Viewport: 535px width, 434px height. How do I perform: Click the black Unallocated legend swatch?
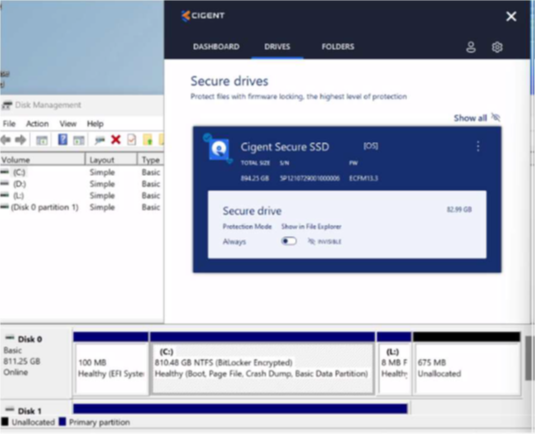click(5, 422)
